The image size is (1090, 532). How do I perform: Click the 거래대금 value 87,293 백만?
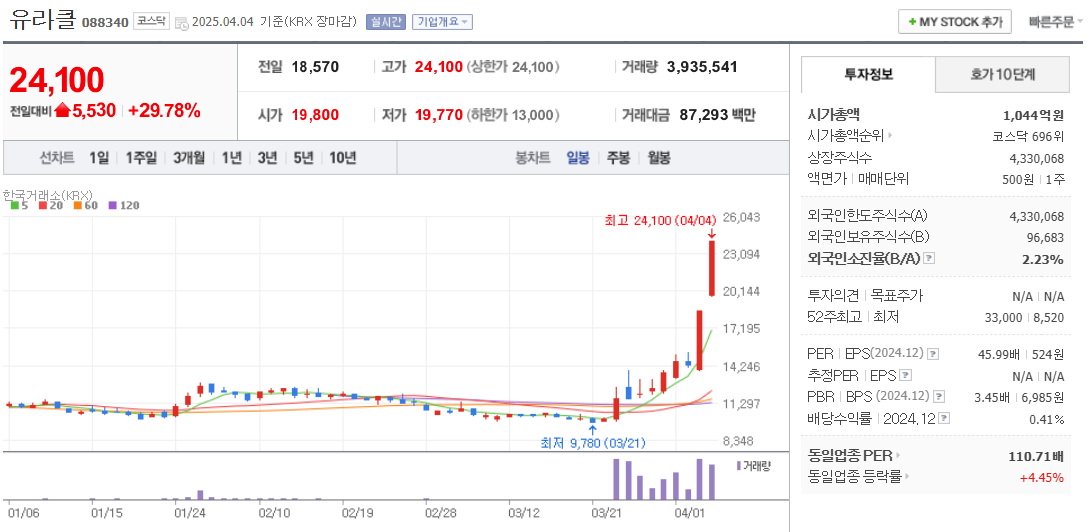715,115
